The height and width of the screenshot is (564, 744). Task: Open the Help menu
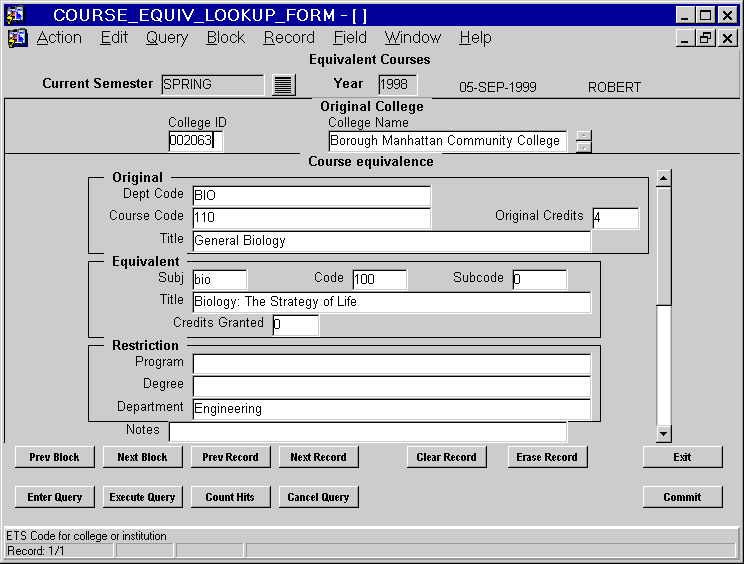475,37
